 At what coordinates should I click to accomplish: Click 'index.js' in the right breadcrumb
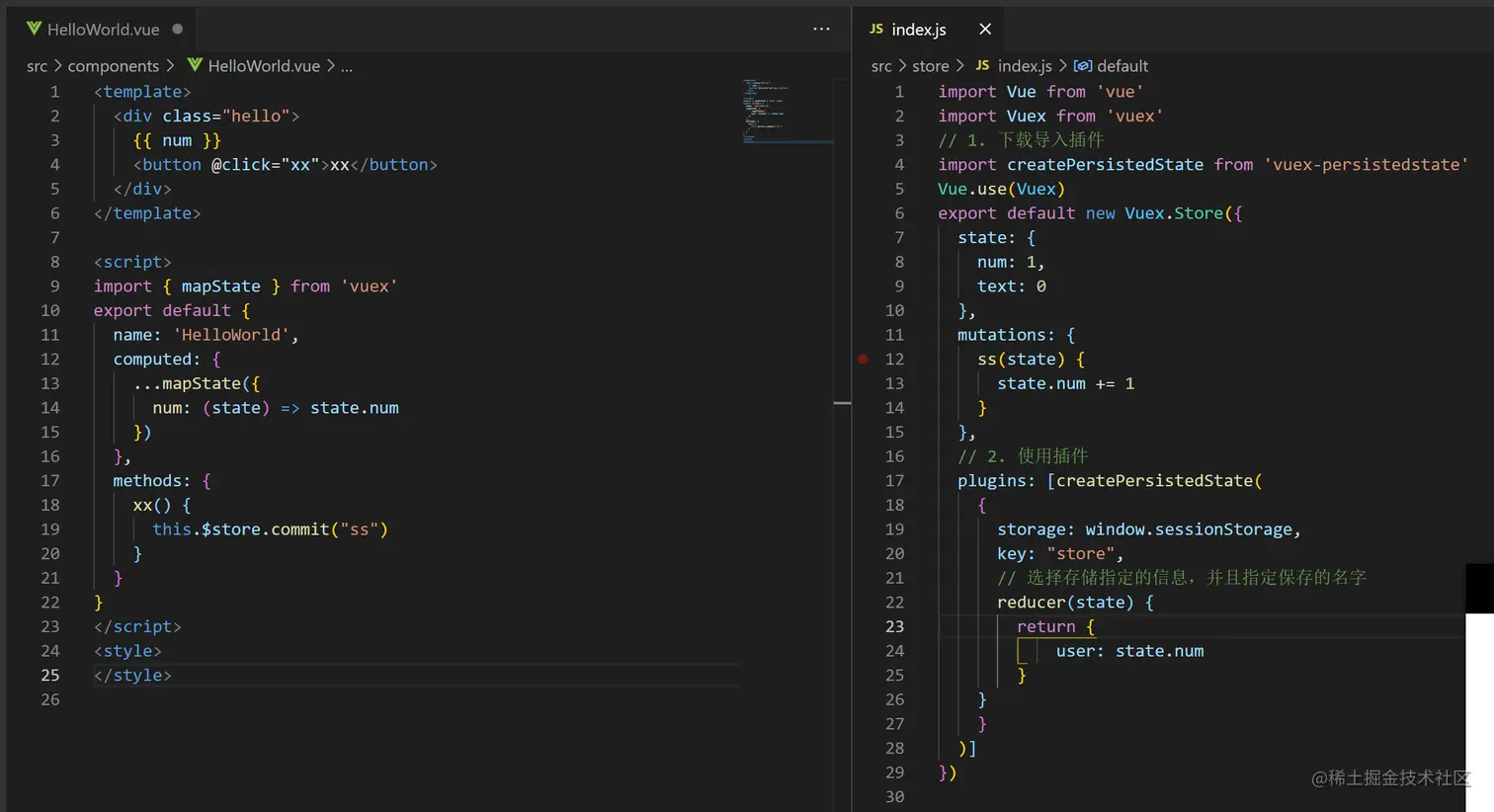1025,66
